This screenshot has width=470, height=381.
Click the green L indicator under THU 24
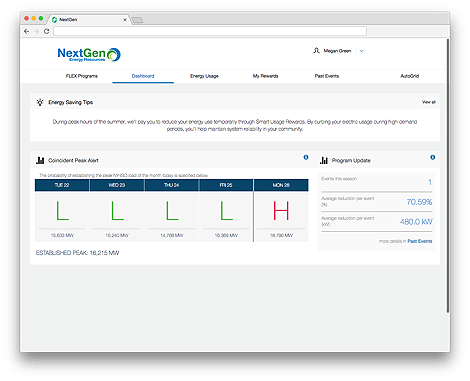pyautogui.click(x=172, y=210)
